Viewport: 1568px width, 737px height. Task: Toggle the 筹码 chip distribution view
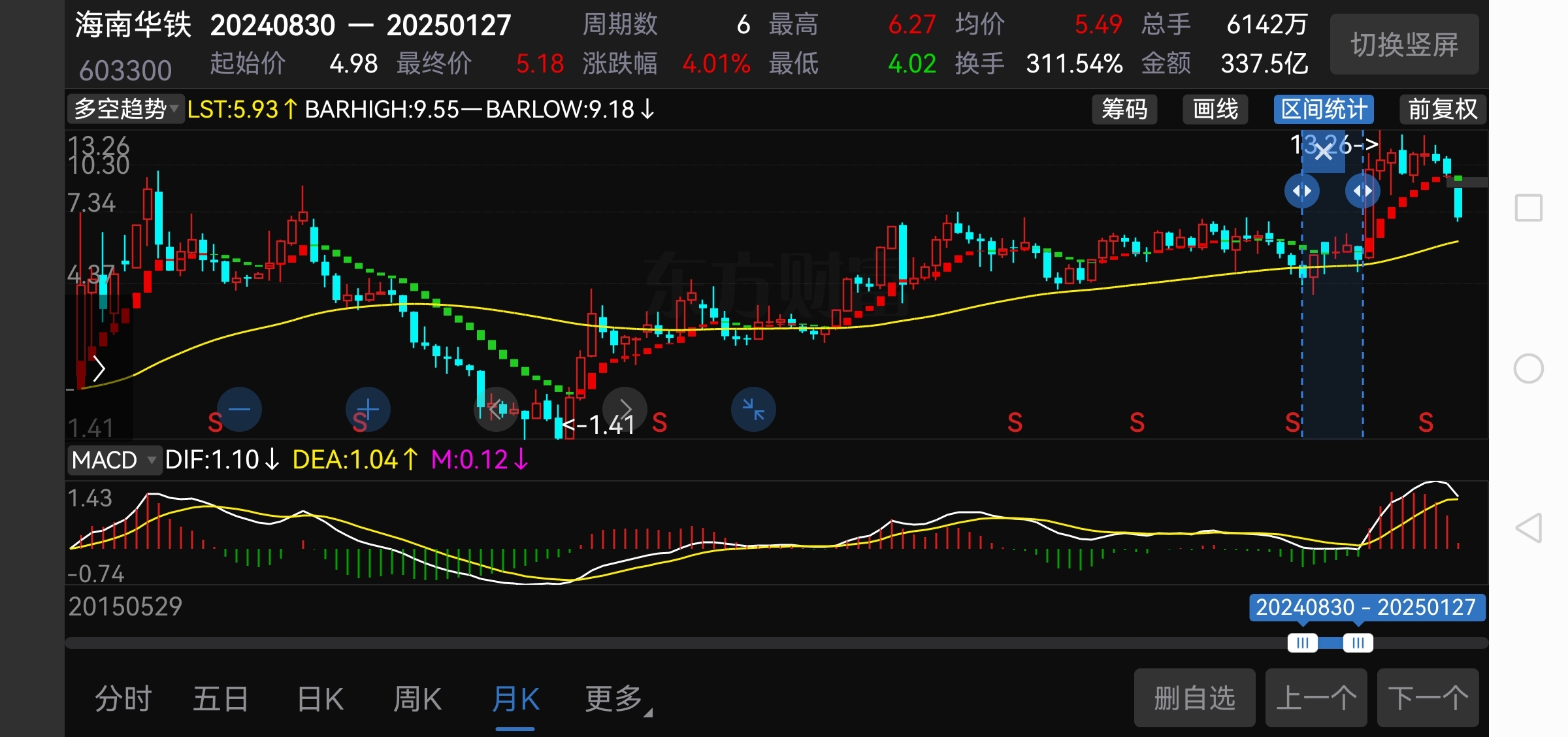1124,109
